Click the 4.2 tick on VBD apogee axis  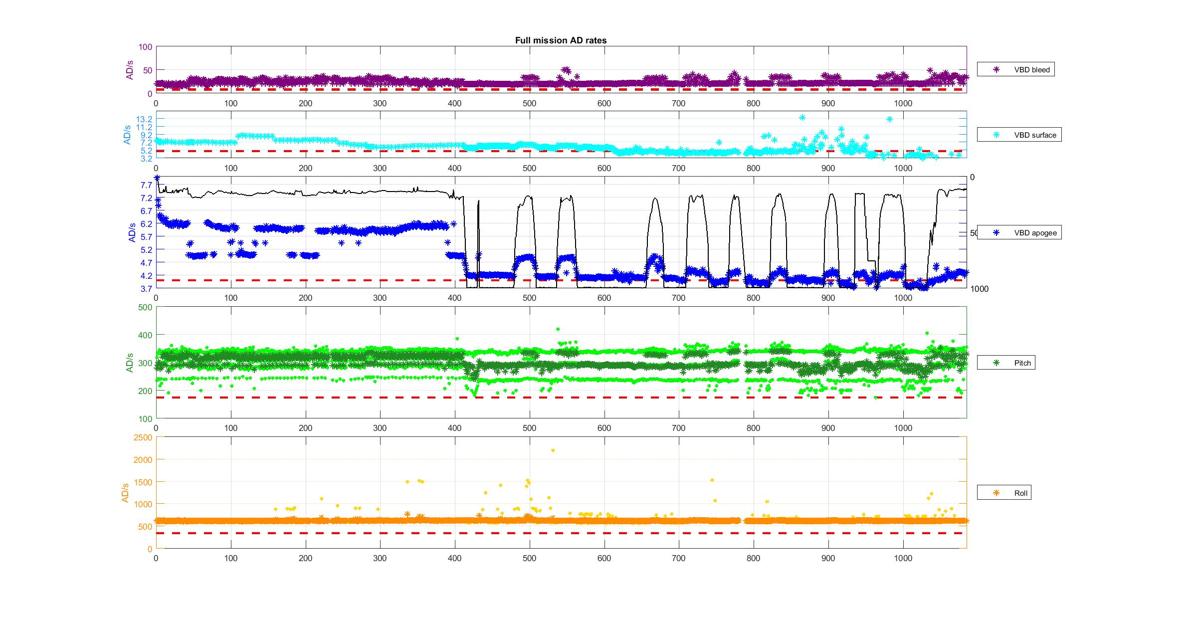tap(146, 275)
